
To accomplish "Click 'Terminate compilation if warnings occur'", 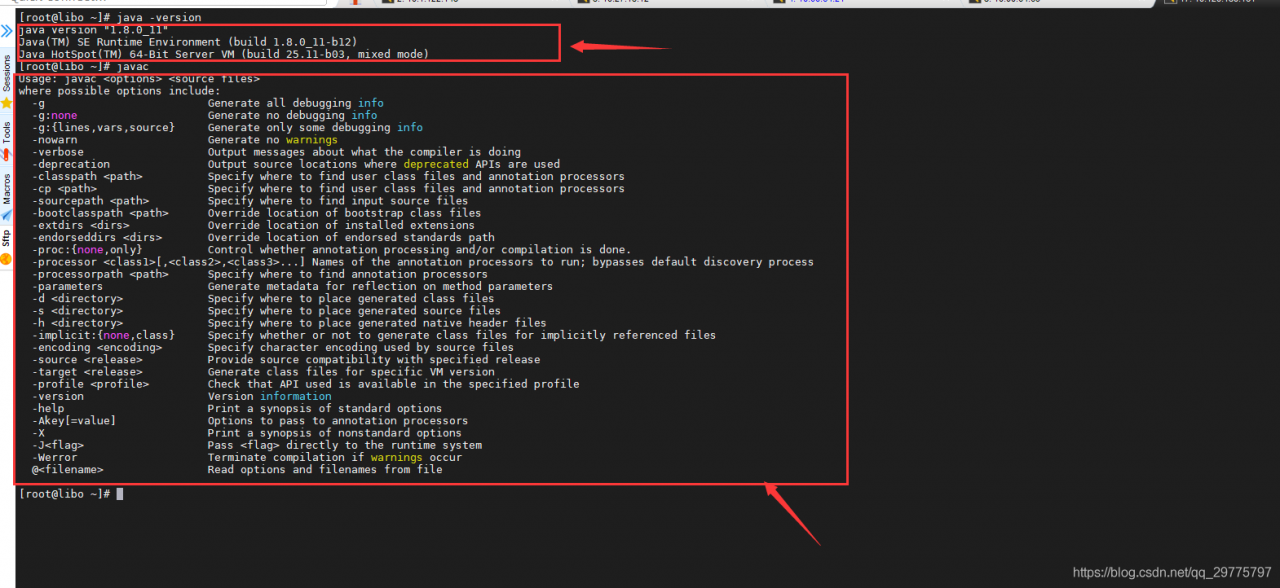I will (335, 457).
